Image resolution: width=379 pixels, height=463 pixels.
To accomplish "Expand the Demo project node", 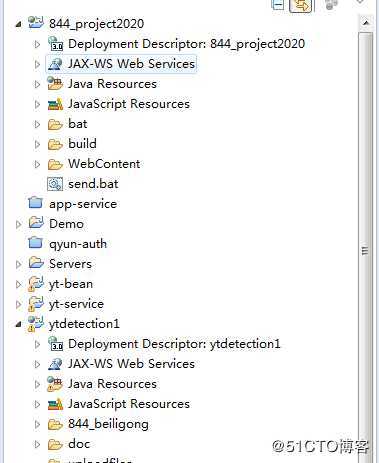I will [x=19, y=224].
